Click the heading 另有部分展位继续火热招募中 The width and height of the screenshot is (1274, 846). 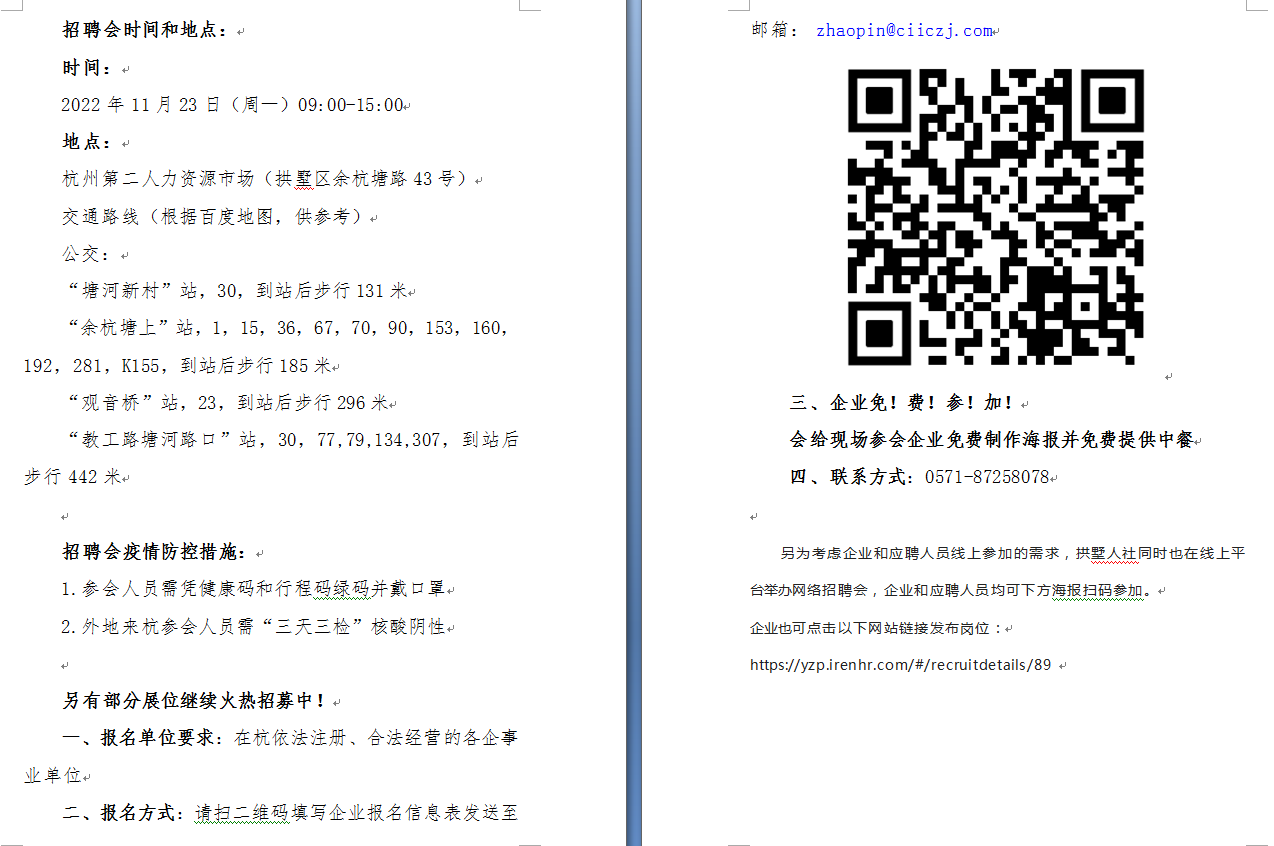click(x=194, y=701)
